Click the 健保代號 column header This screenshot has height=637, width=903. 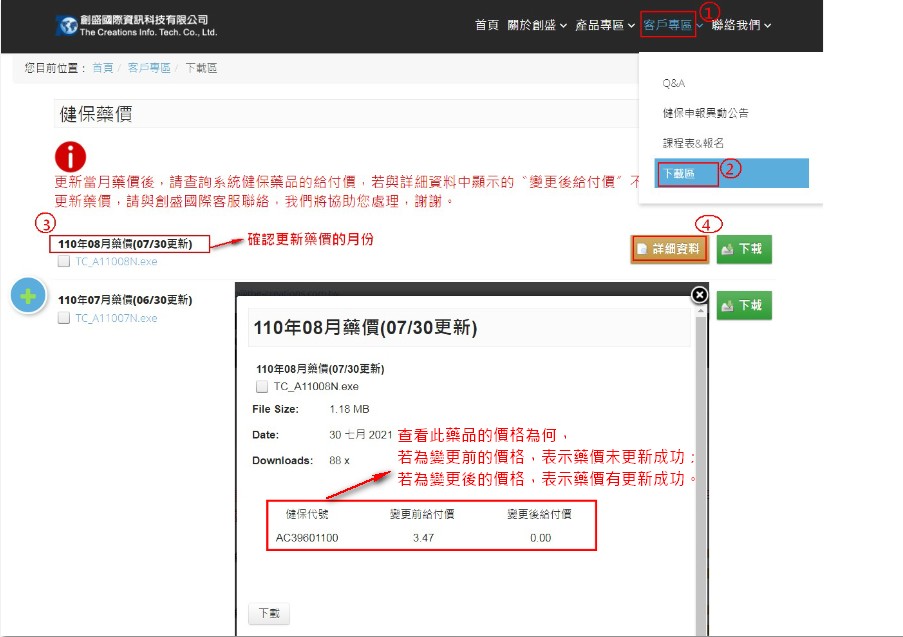coord(307,514)
